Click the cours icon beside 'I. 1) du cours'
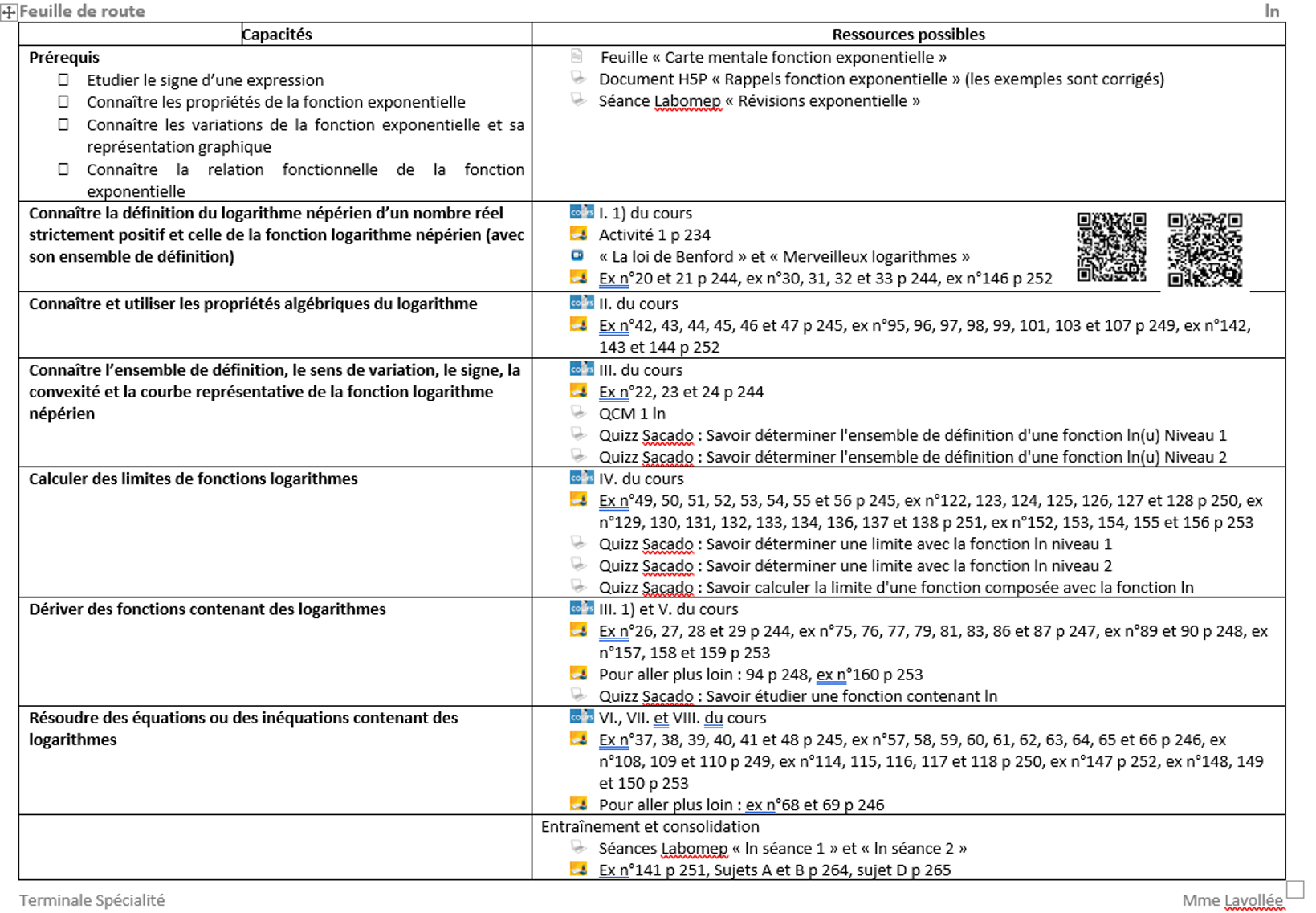The width and height of the screenshot is (1316, 913). [x=581, y=212]
